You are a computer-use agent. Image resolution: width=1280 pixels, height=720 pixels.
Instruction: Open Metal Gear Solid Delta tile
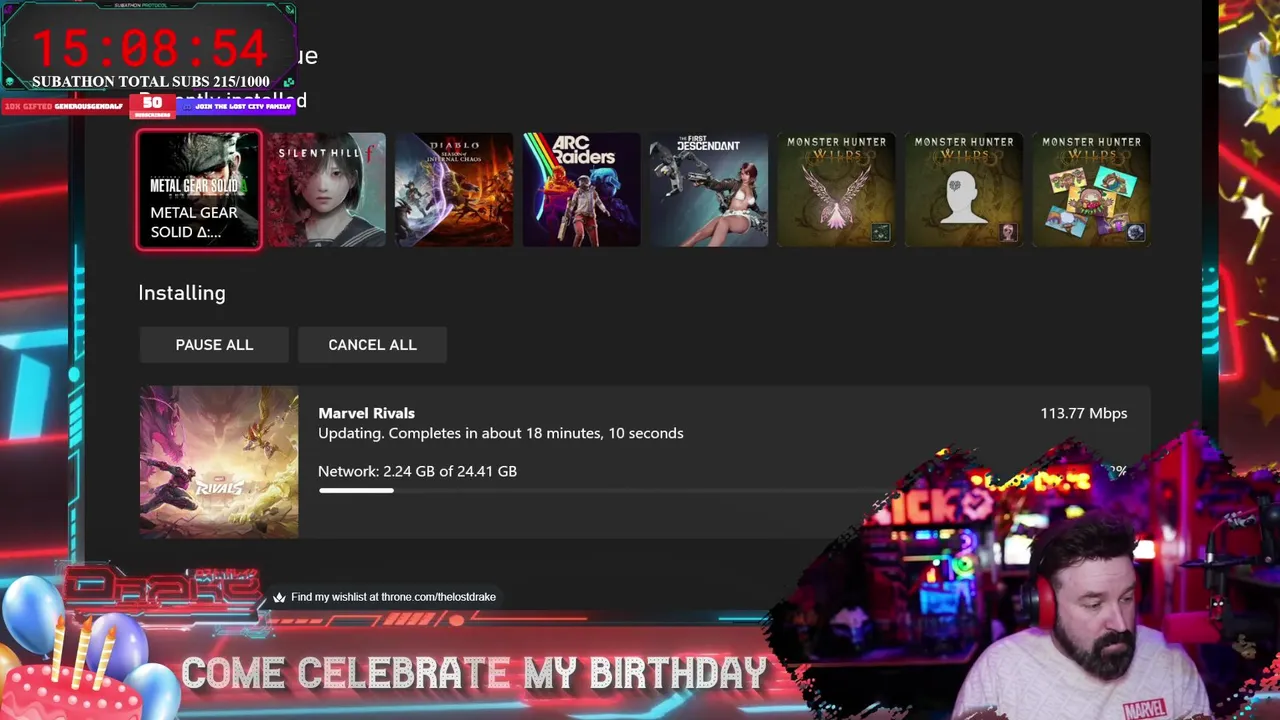point(199,190)
